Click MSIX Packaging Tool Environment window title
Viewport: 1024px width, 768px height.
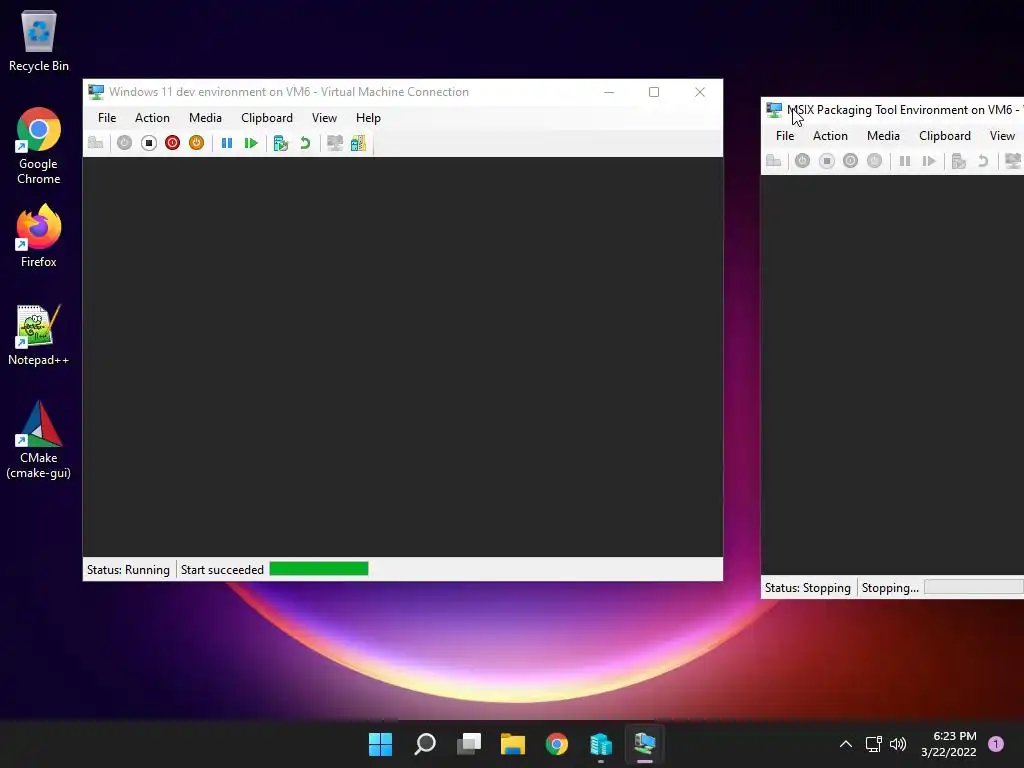pyautogui.click(x=904, y=110)
